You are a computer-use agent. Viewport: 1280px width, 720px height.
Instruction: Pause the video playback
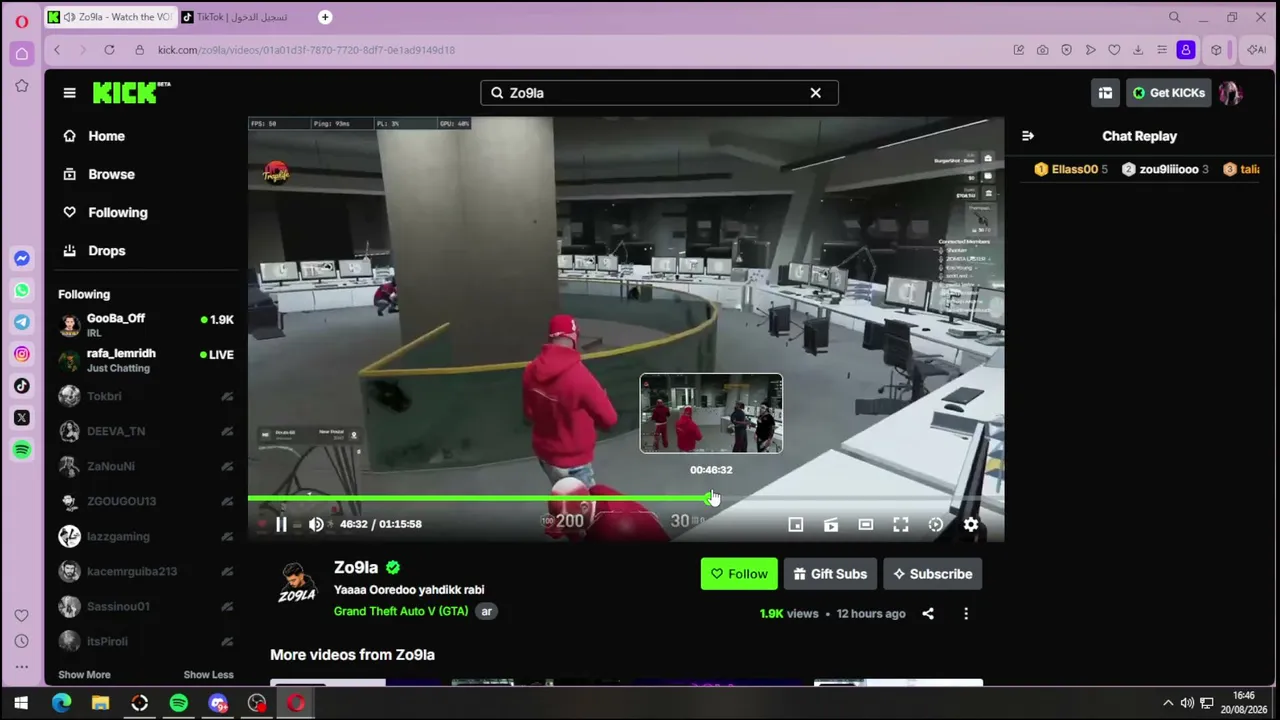point(281,524)
